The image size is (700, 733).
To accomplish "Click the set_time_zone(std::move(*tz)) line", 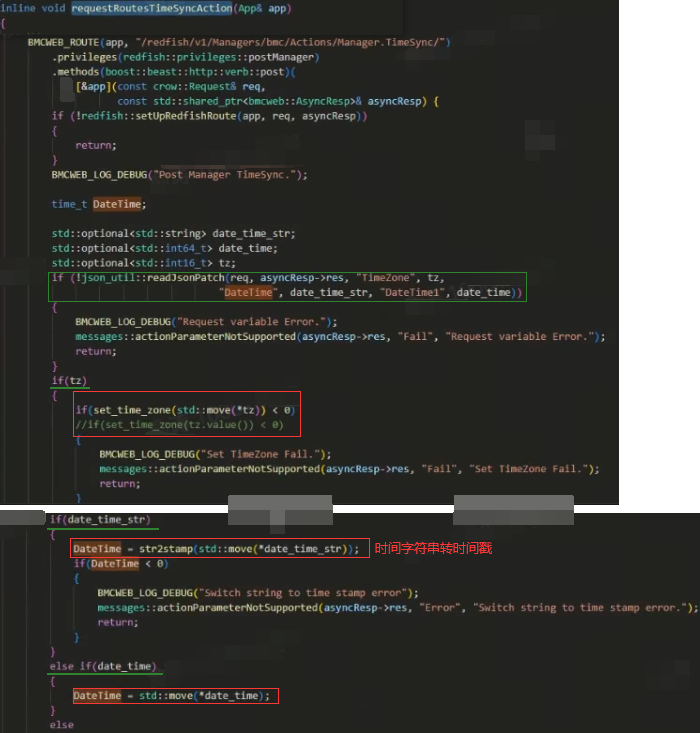I will 185,410.
